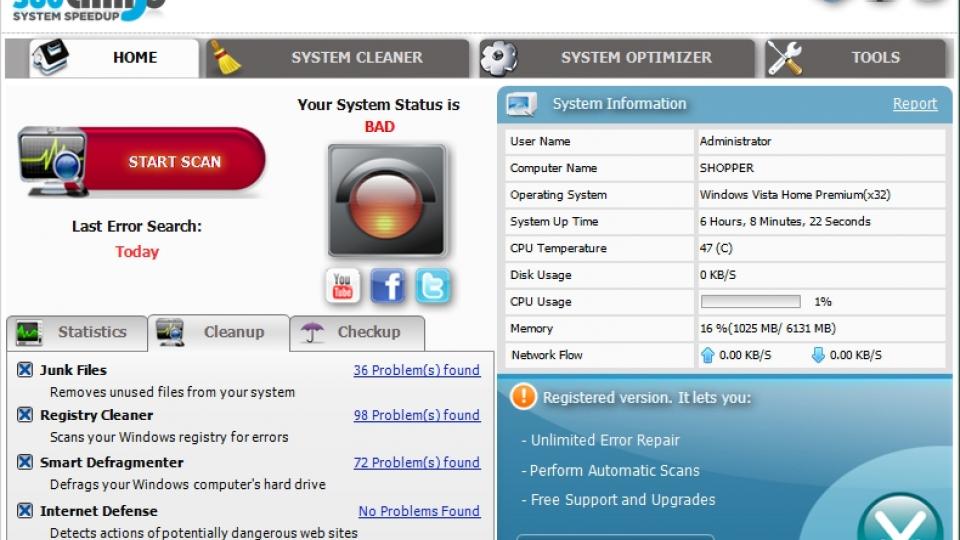Toggle the Internet Defense checkbox
This screenshot has width=960, height=540.
coord(25,510)
